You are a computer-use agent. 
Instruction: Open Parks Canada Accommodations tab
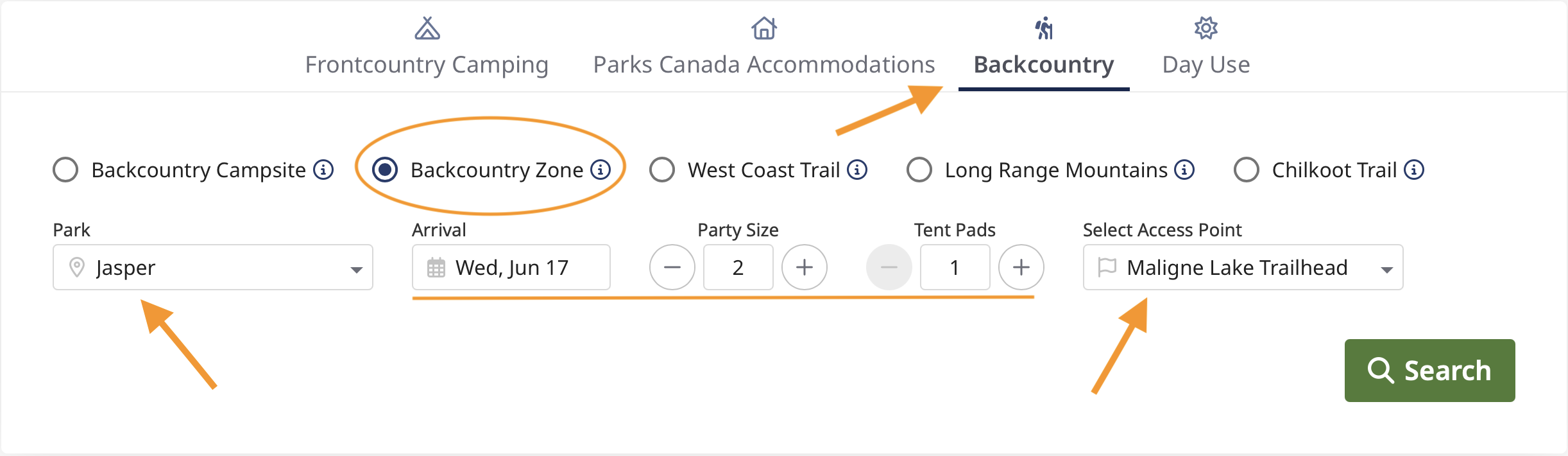[x=763, y=48]
